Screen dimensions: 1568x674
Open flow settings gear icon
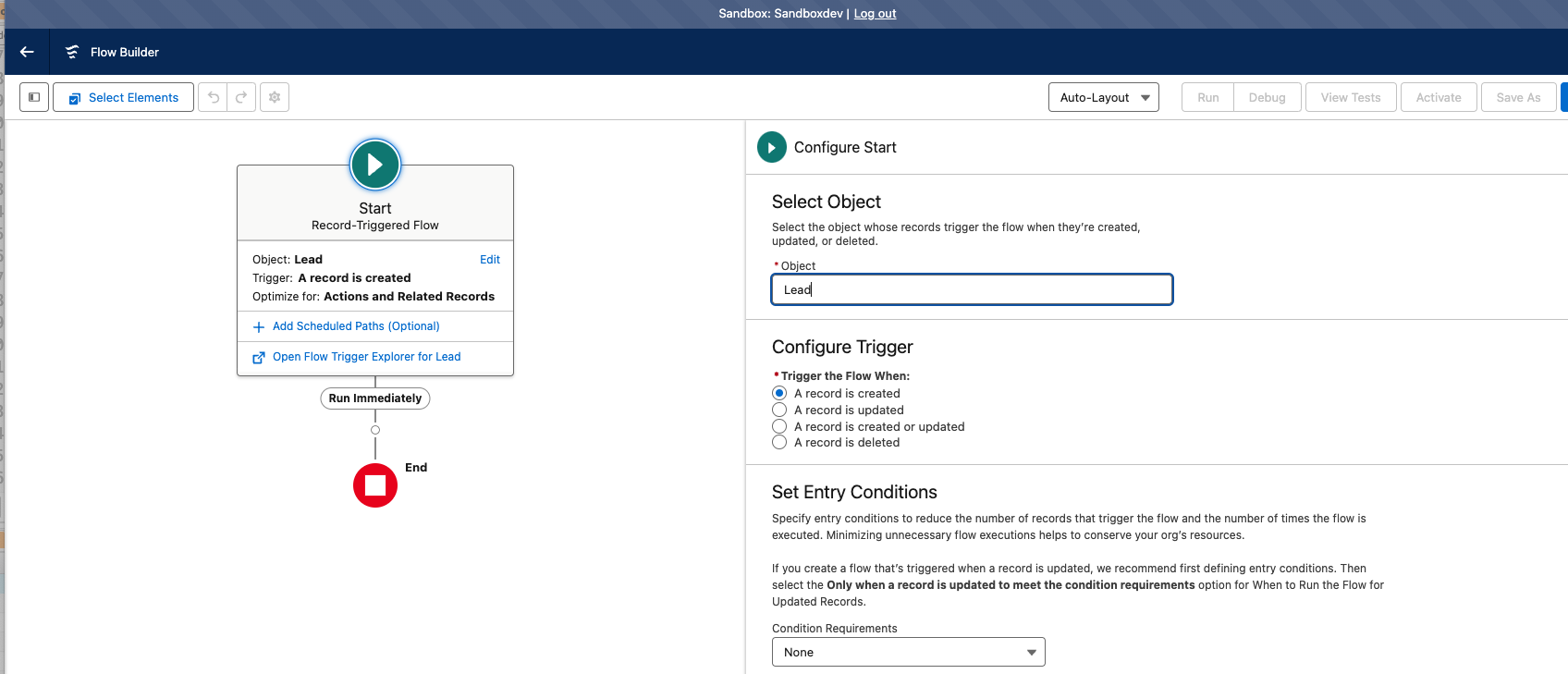point(275,97)
